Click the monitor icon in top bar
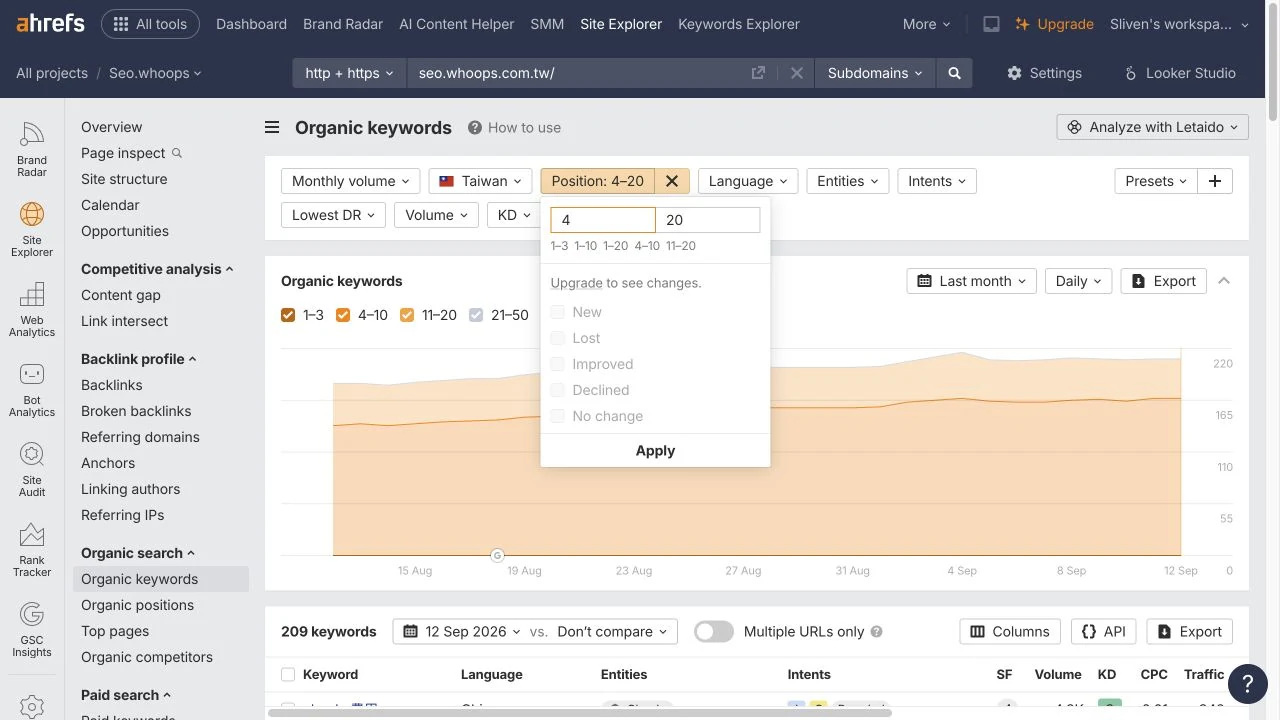 991,24
